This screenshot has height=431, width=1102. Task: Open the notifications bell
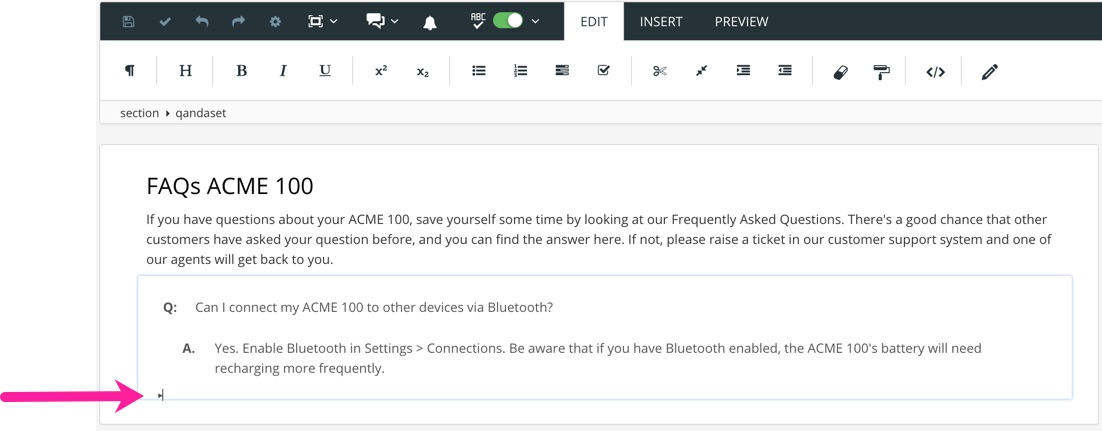pyautogui.click(x=430, y=22)
